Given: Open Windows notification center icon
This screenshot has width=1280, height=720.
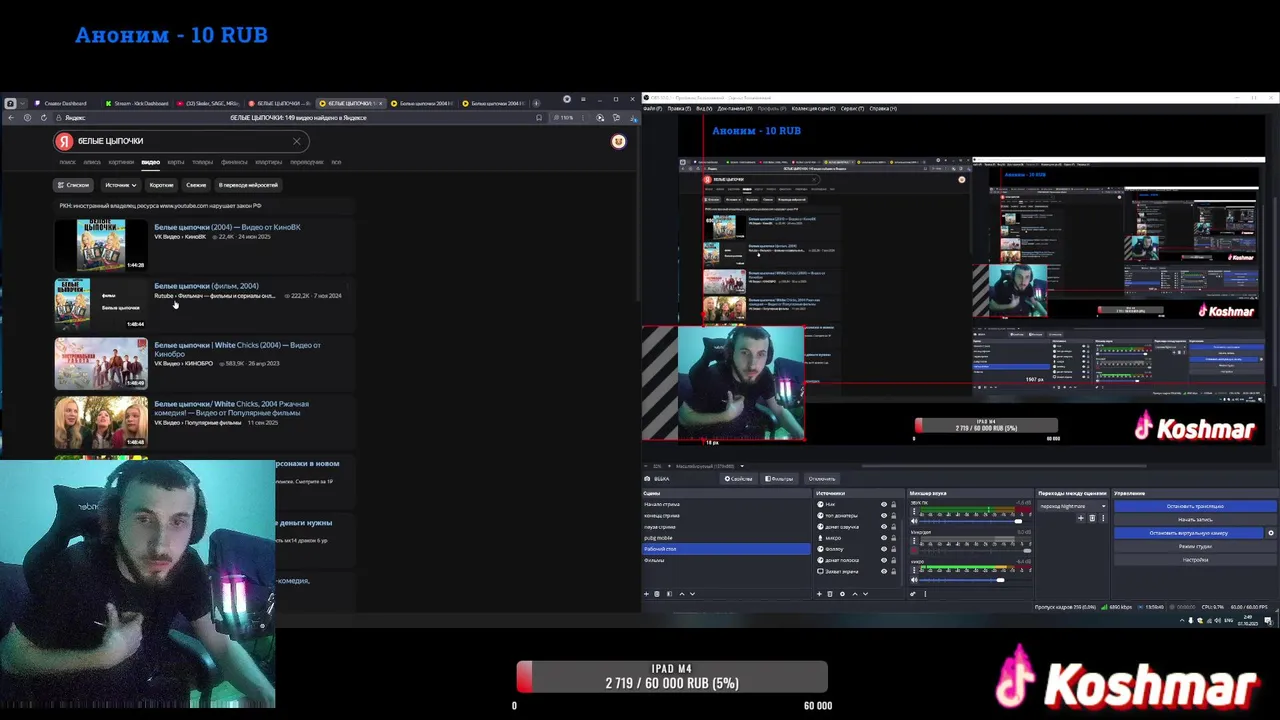Looking at the screenshot, I should [1269, 621].
